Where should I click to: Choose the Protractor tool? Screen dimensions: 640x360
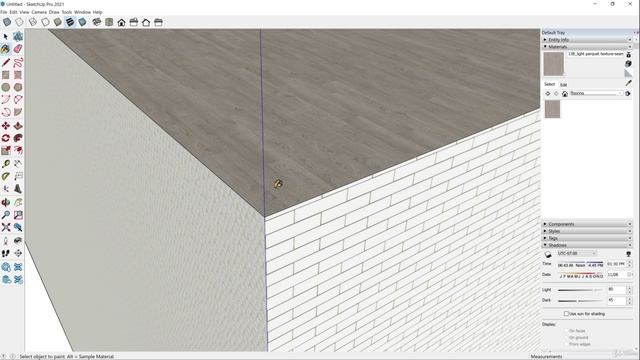(x=6, y=176)
